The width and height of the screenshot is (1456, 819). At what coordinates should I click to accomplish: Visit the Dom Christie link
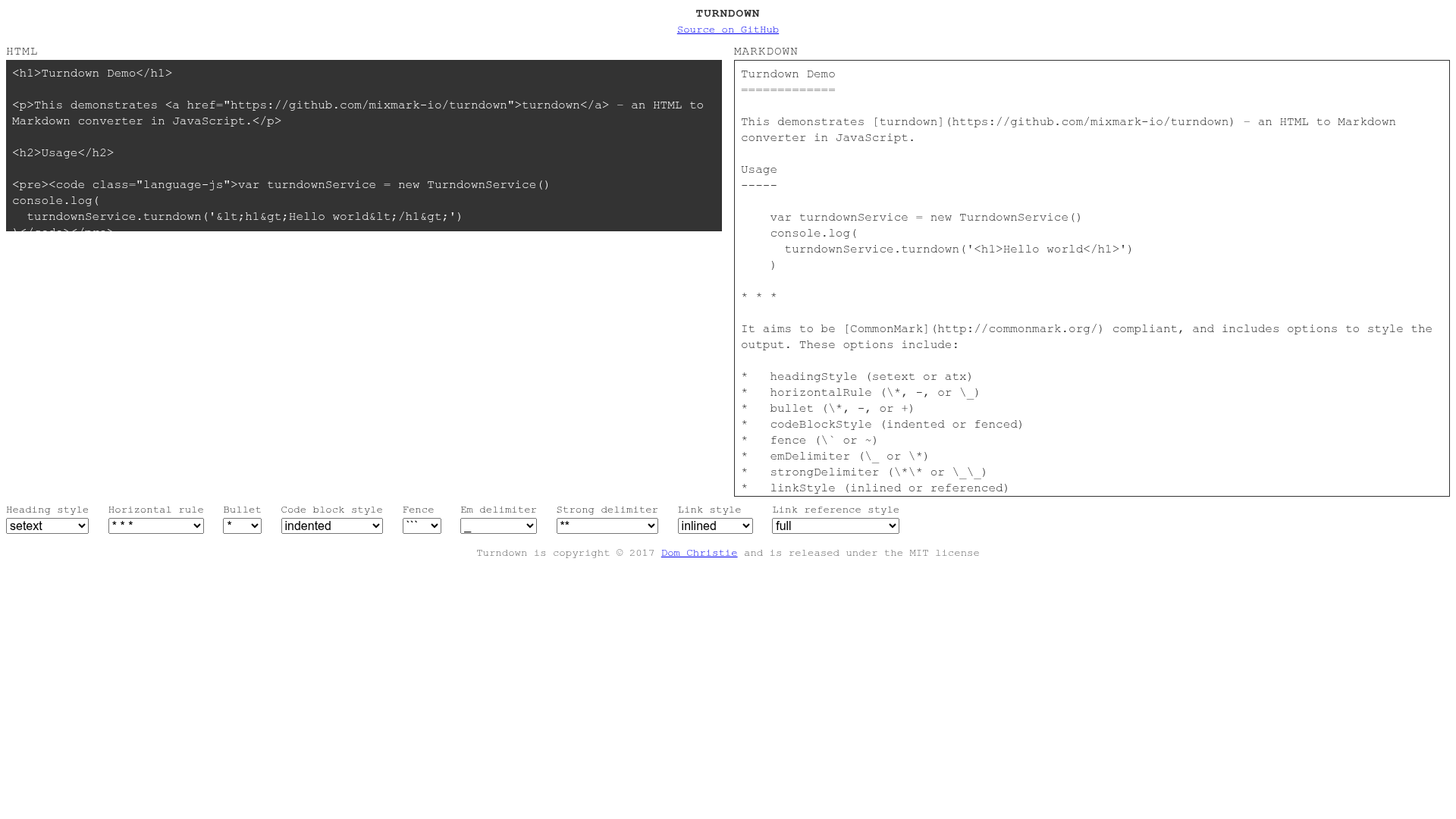click(699, 553)
